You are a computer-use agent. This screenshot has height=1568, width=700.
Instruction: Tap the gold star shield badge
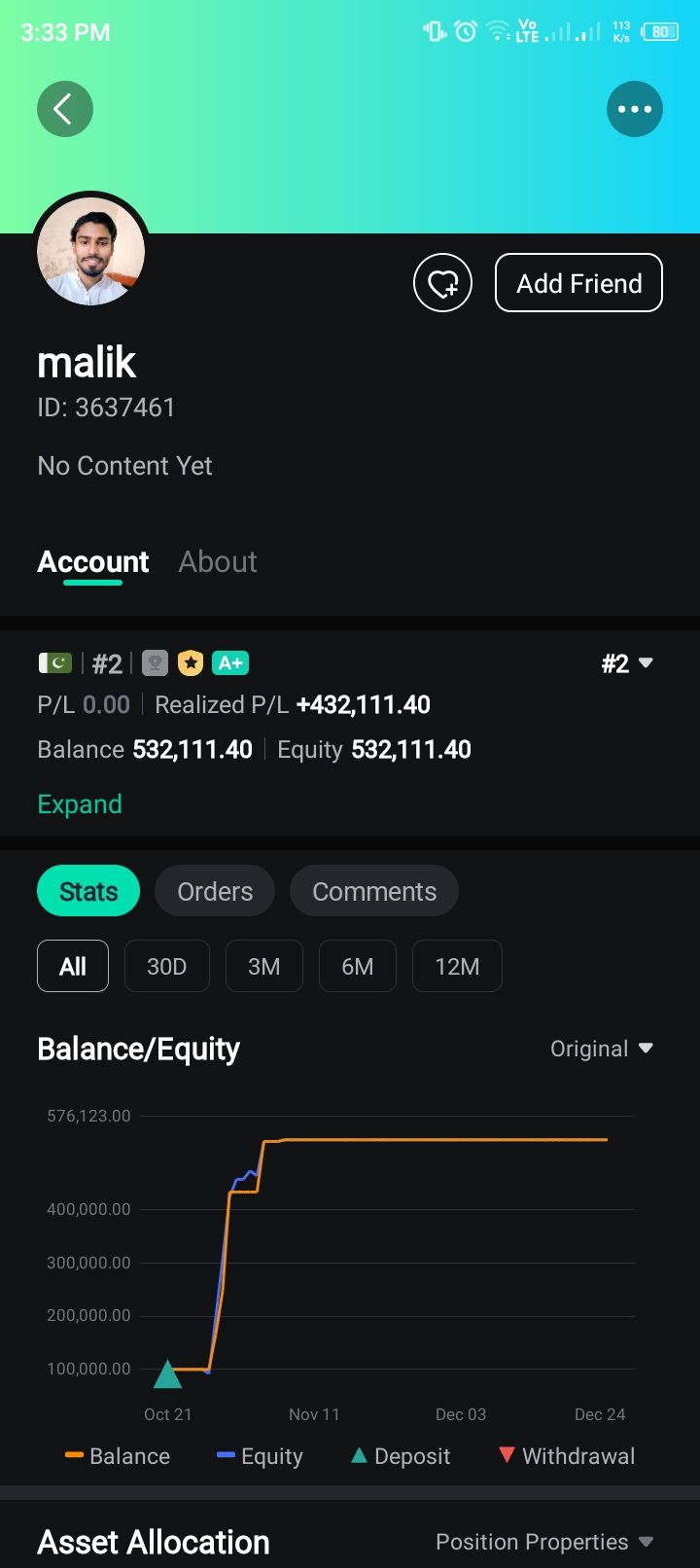click(x=191, y=663)
